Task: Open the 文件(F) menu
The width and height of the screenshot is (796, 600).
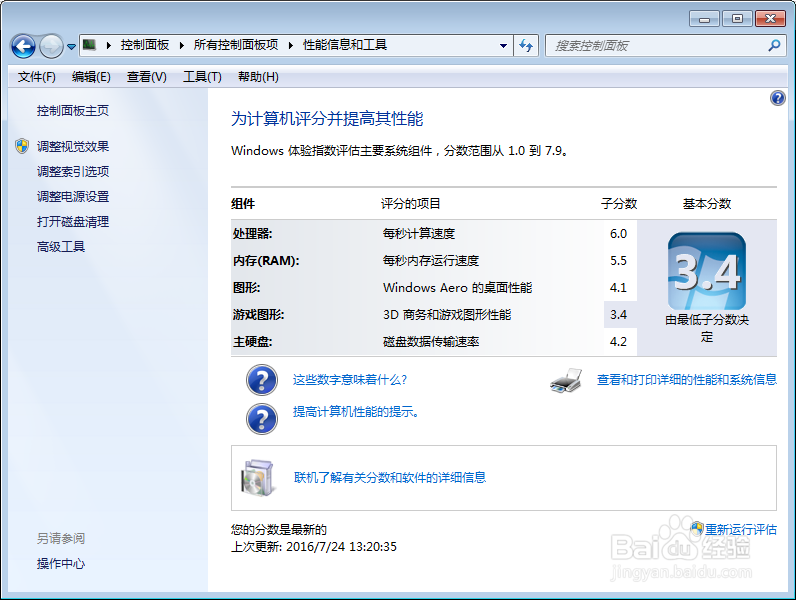Action: coord(37,77)
